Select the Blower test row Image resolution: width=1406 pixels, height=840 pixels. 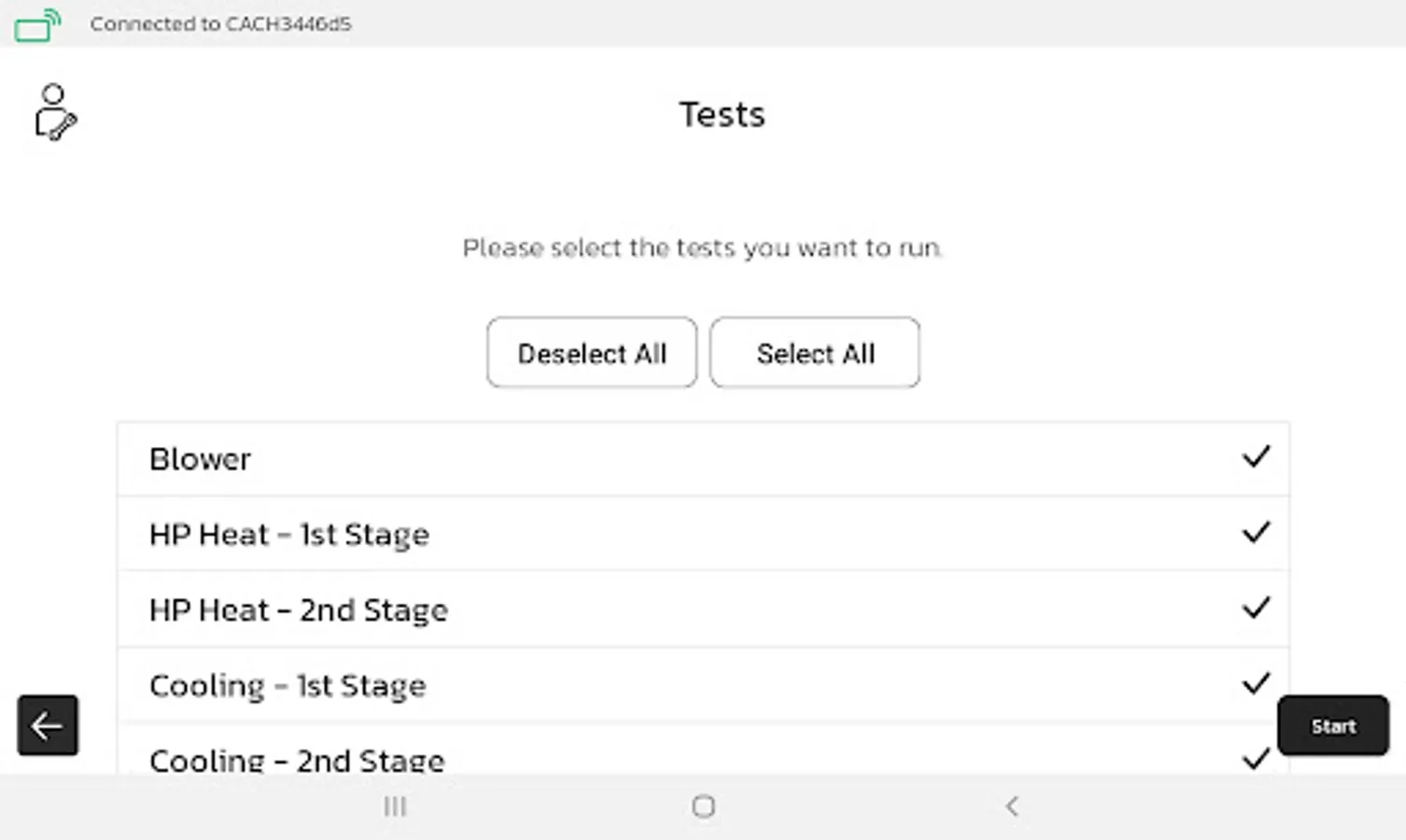click(654, 459)
